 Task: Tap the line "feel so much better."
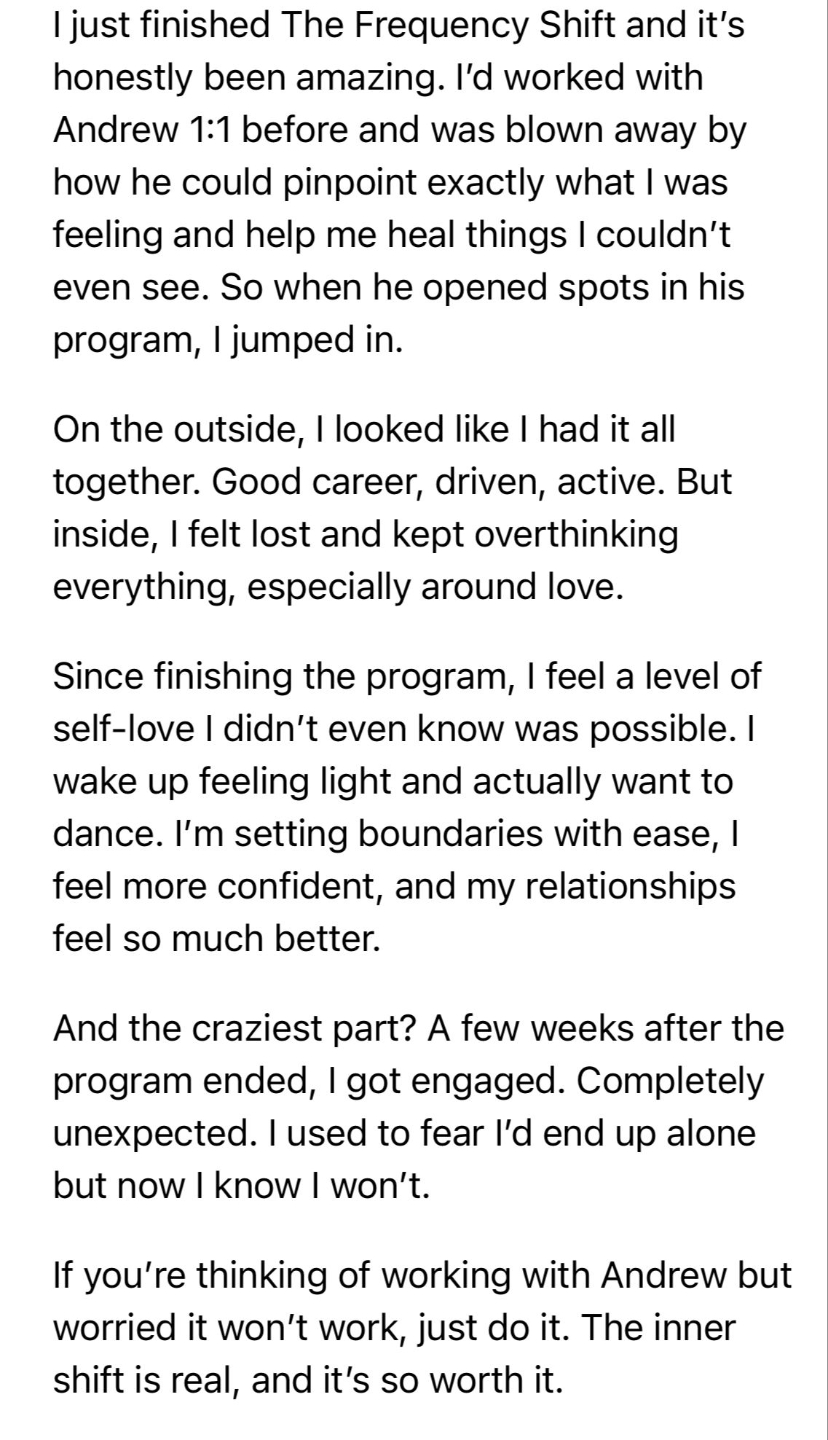point(216,940)
